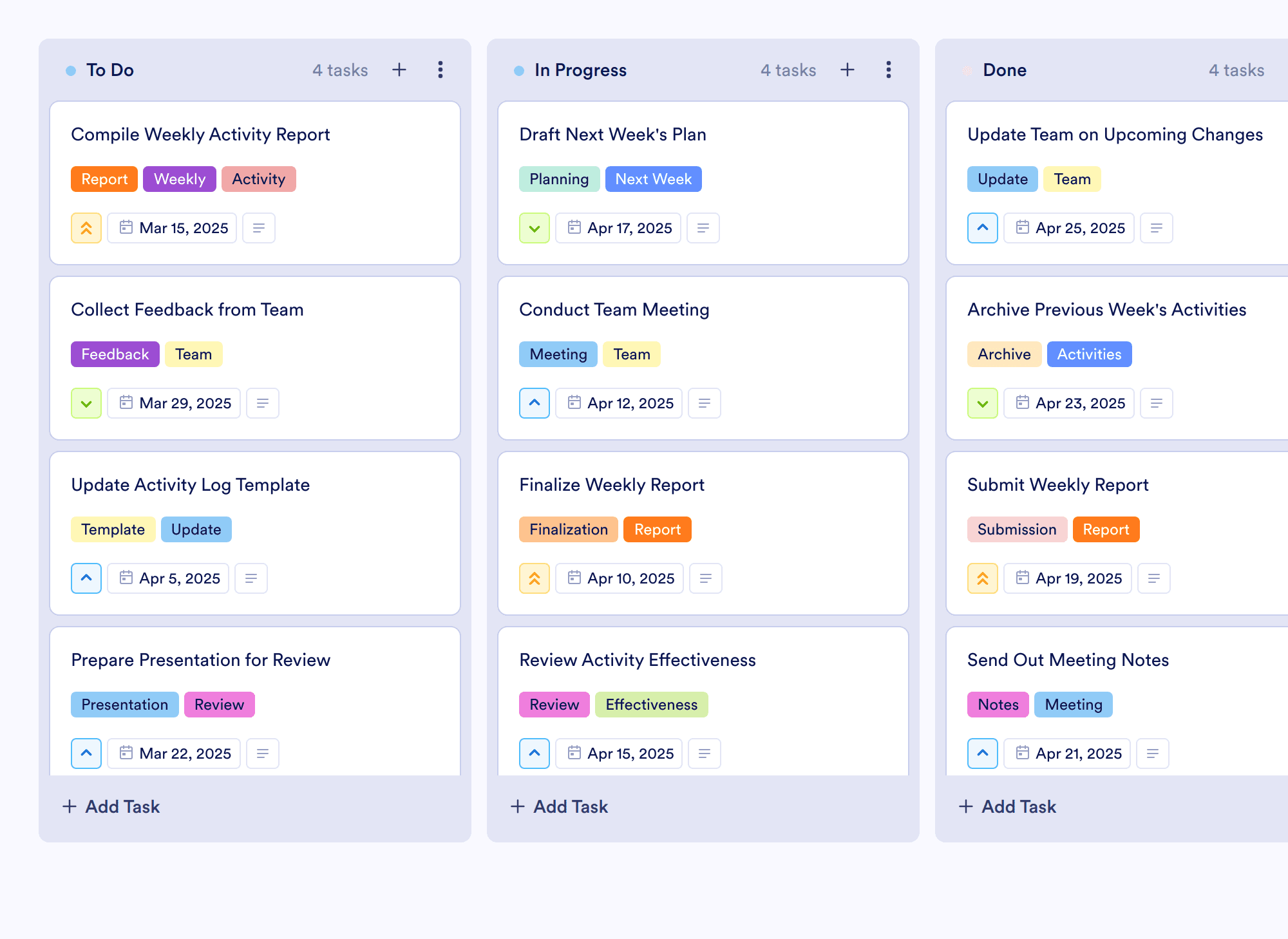
Task: Click calendar icon on Conduct Team Meeting card
Action: [x=574, y=403]
